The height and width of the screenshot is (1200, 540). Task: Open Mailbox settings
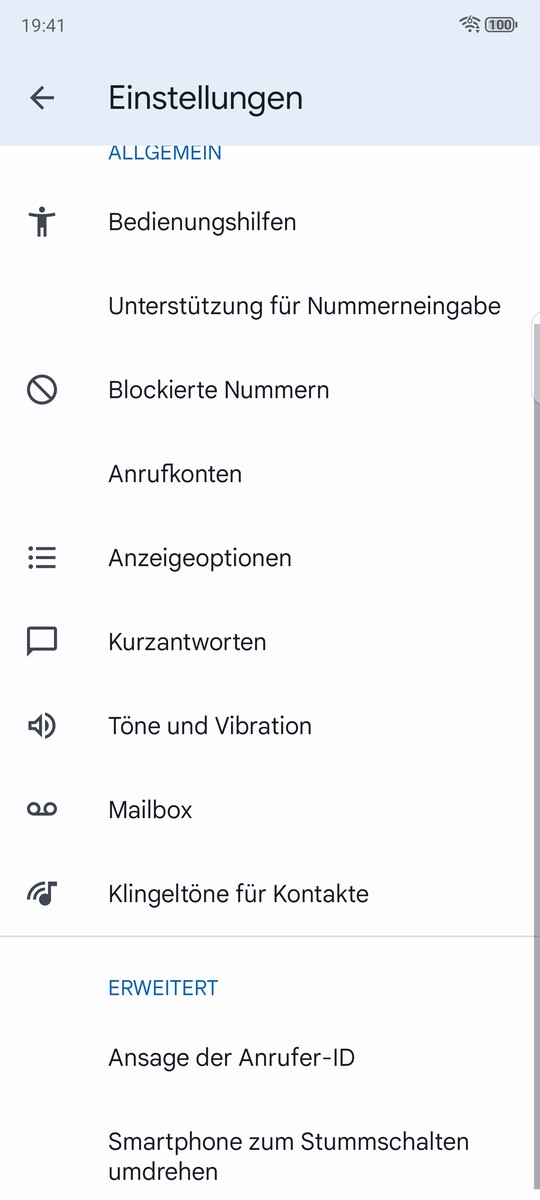coord(270,809)
